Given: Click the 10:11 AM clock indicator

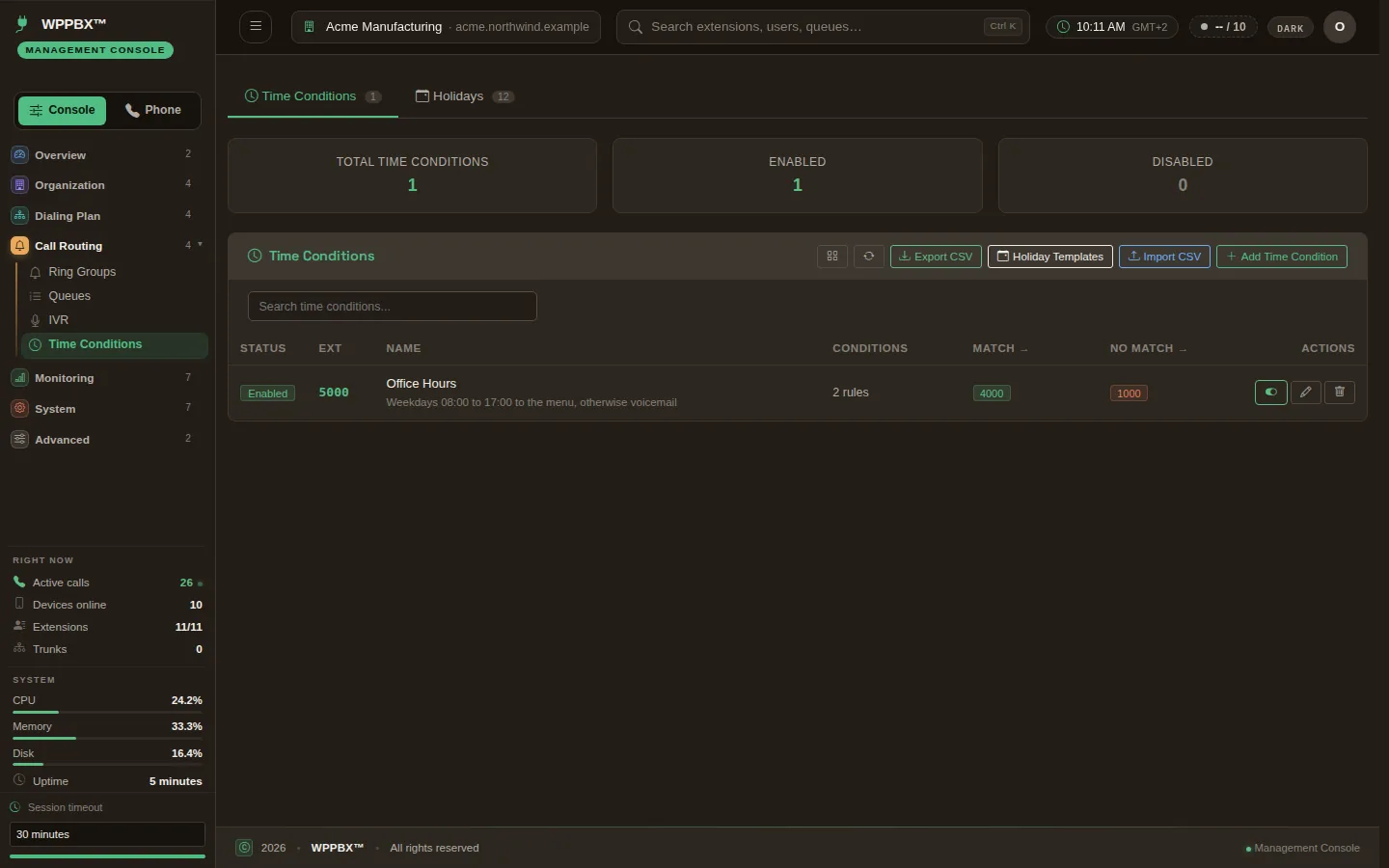Looking at the screenshot, I should [1112, 27].
